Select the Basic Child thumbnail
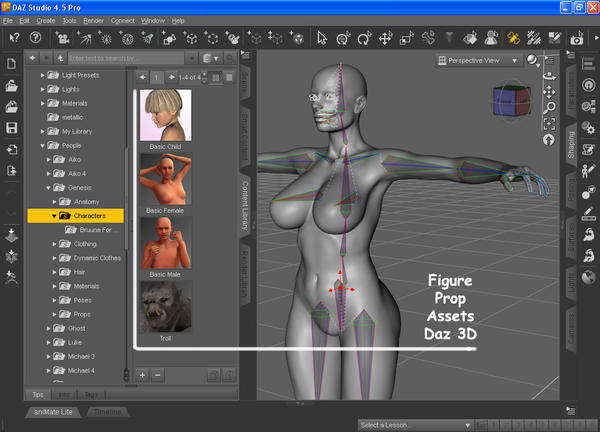This screenshot has width=600, height=432. click(165, 115)
